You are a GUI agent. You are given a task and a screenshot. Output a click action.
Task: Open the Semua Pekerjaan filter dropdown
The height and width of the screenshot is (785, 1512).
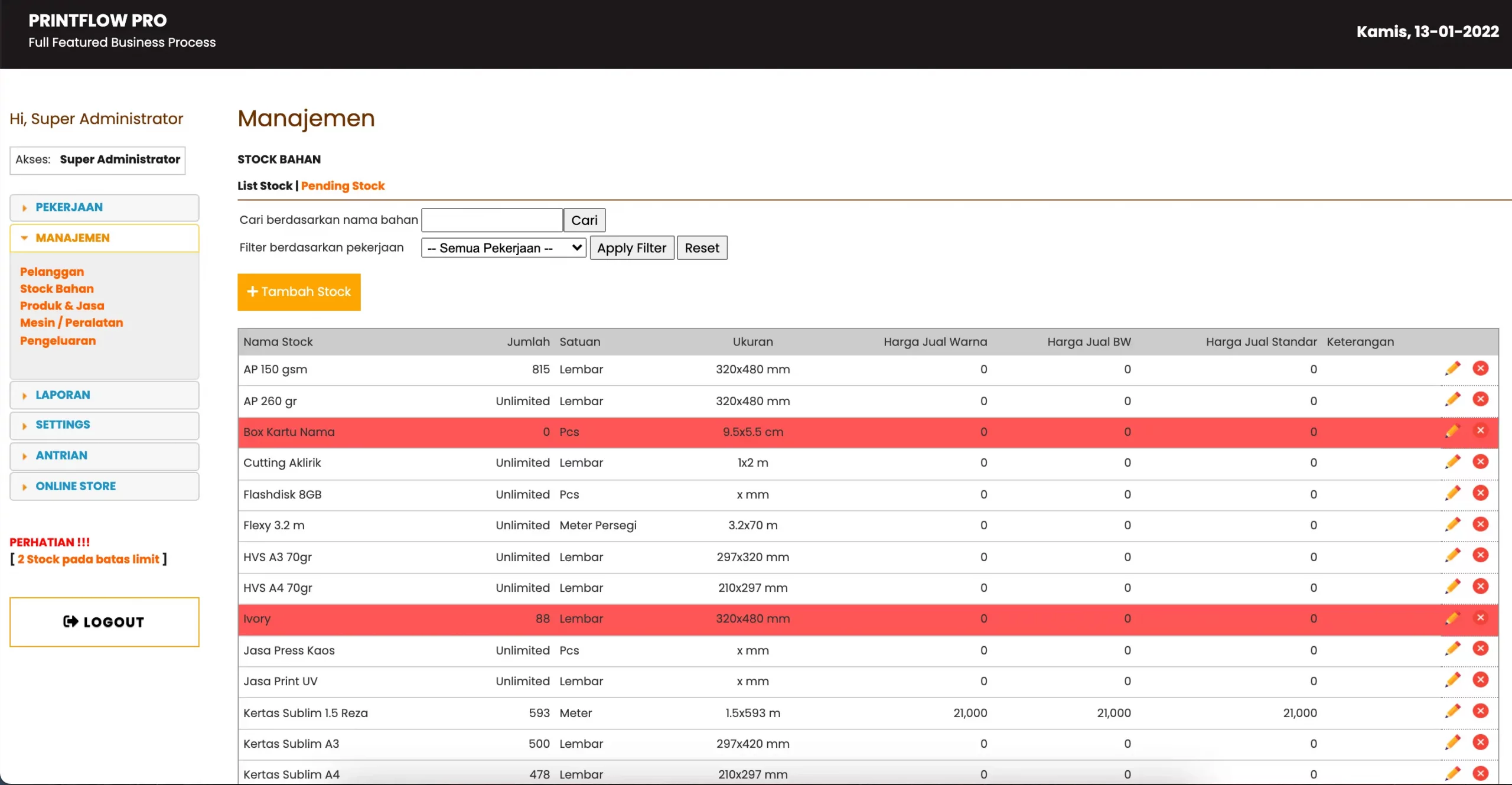[x=503, y=247]
